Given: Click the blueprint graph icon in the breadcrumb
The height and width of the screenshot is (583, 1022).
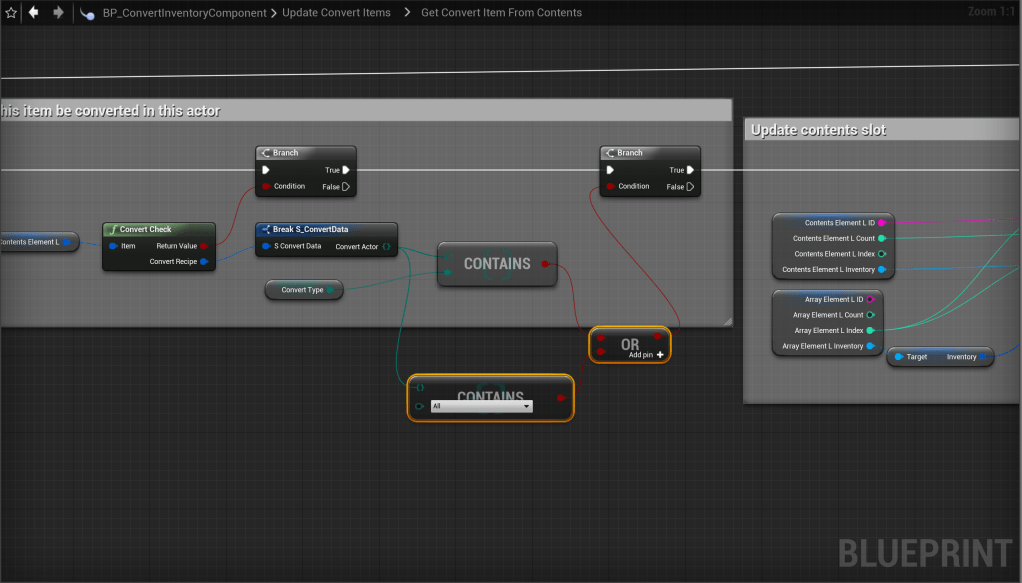Looking at the screenshot, I should pyautogui.click(x=89, y=13).
